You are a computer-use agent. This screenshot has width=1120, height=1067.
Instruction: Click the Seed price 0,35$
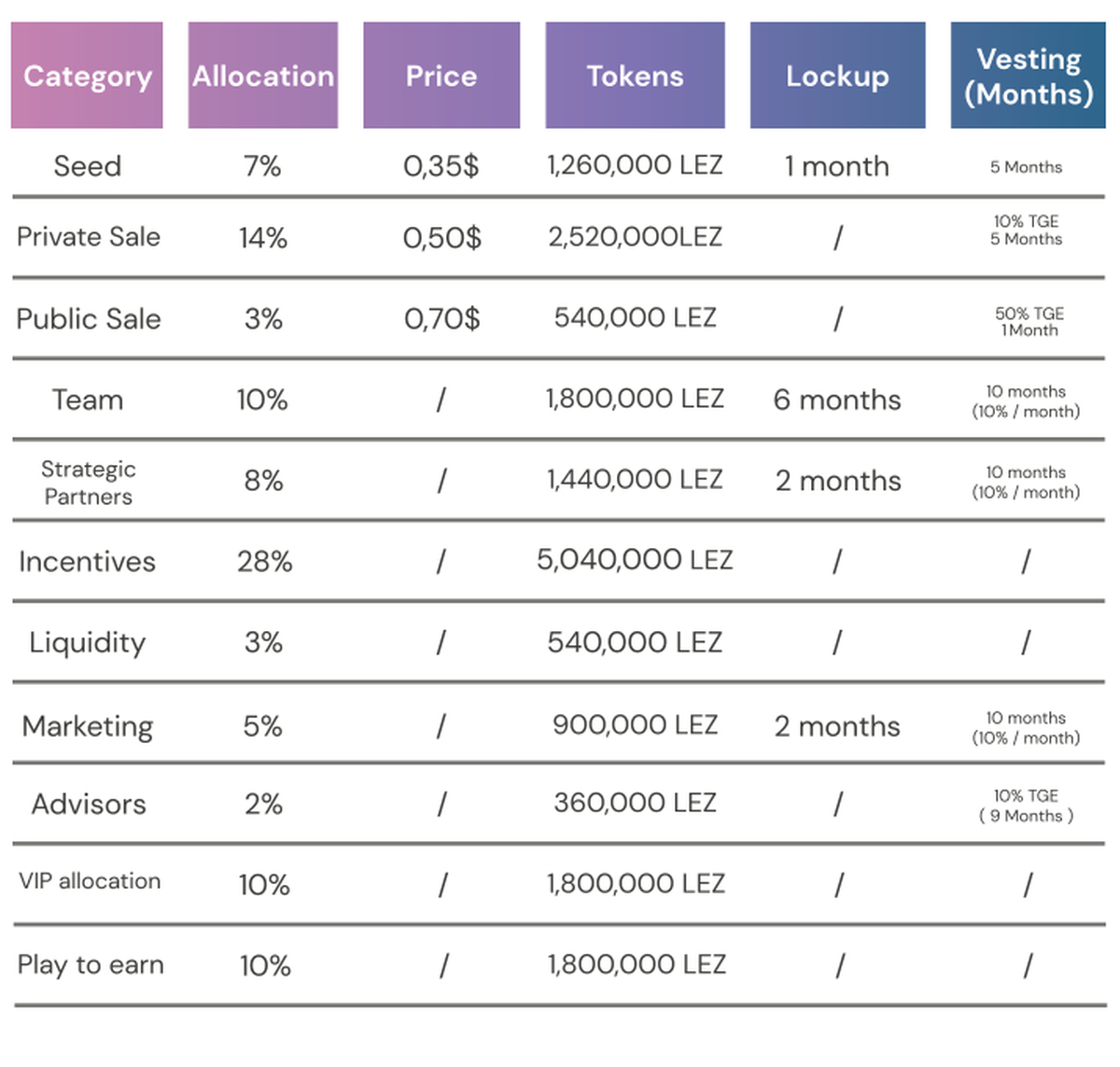click(x=441, y=166)
